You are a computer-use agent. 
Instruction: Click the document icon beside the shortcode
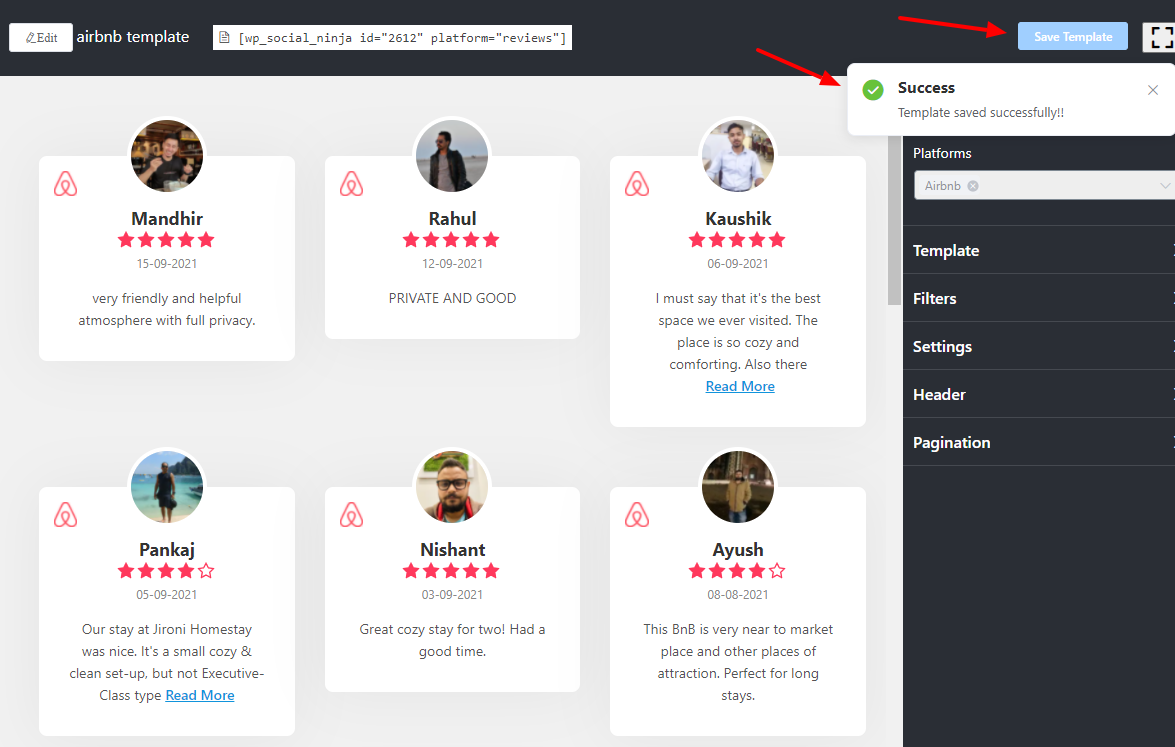point(225,38)
